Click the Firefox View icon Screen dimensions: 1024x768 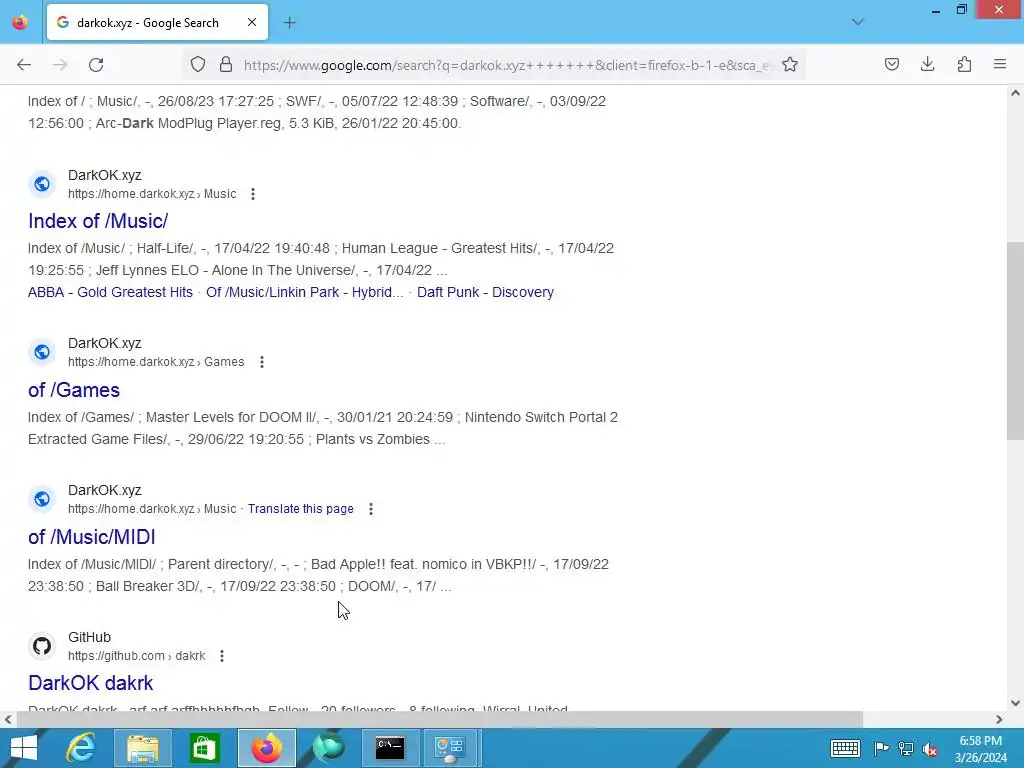pyautogui.click(x=20, y=22)
